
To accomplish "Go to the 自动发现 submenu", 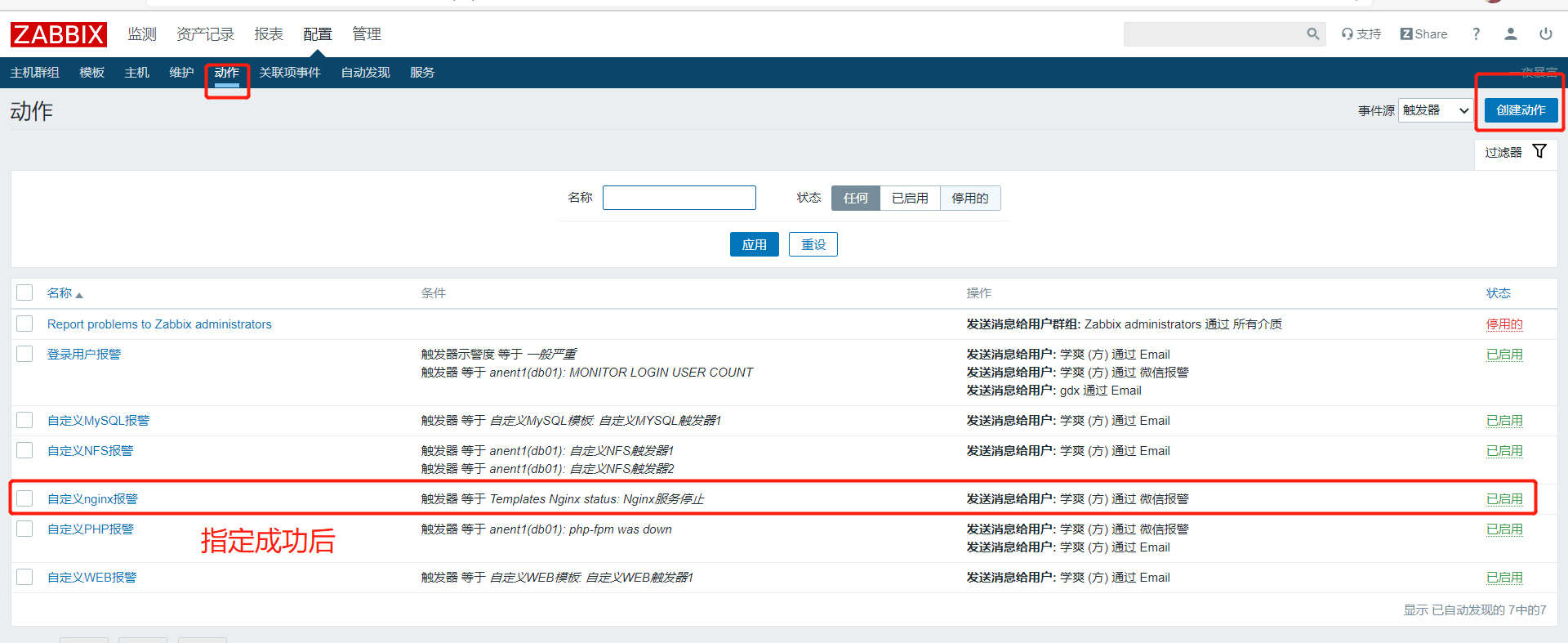I will coord(366,73).
